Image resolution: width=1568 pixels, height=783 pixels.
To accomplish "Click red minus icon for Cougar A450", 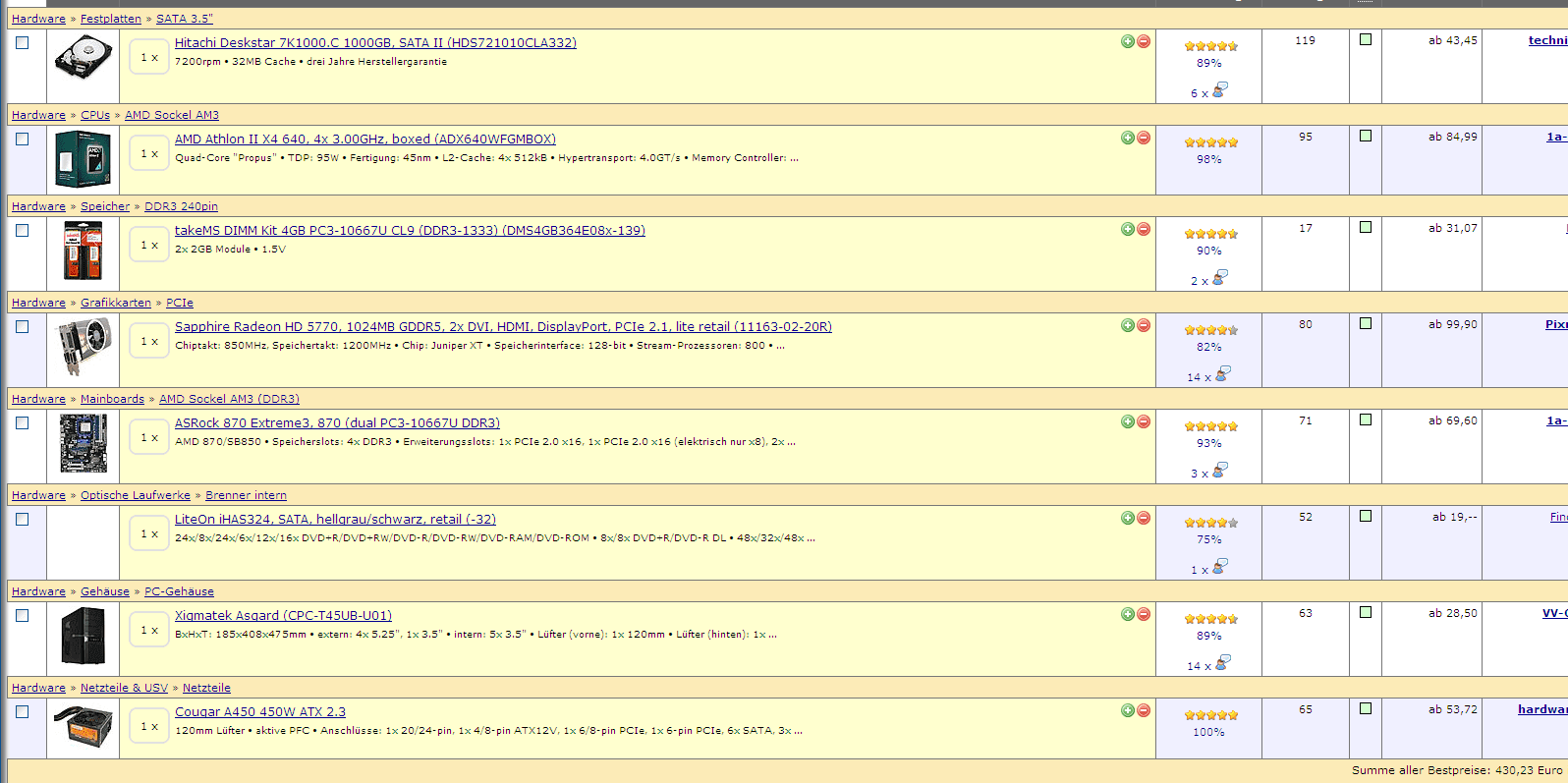I will click(x=1144, y=710).
